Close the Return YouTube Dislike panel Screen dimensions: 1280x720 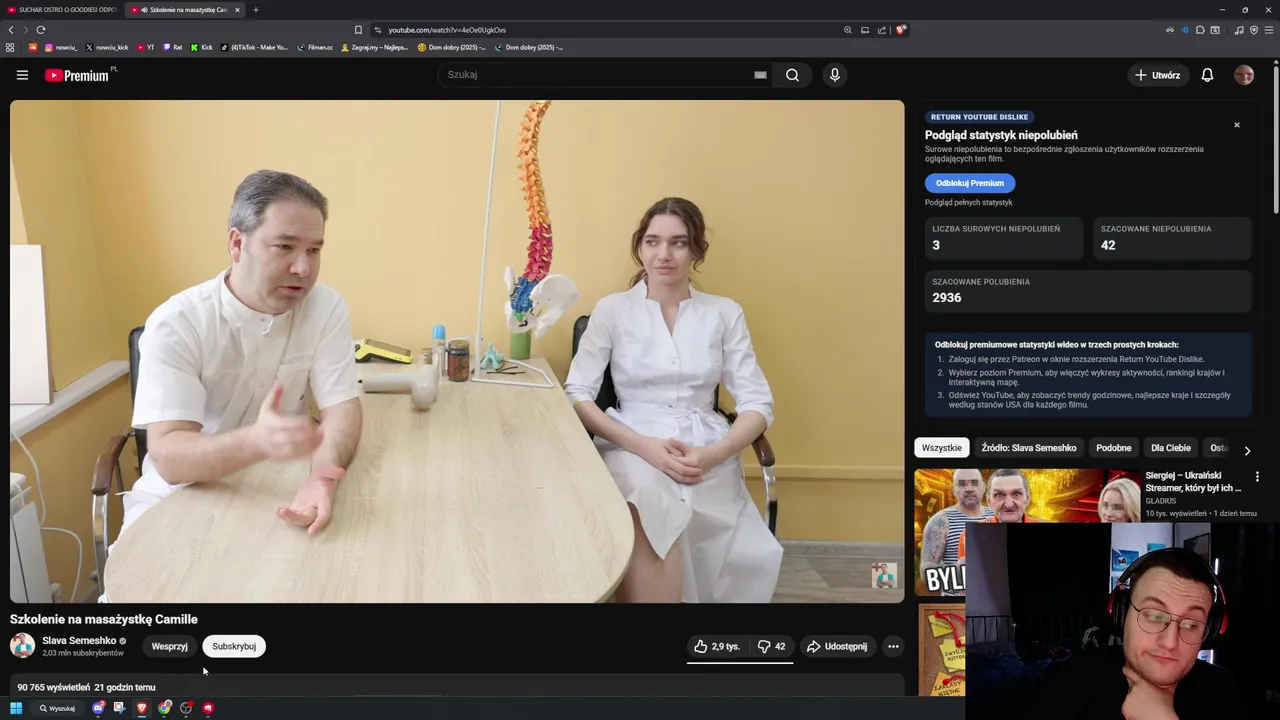point(1237,125)
